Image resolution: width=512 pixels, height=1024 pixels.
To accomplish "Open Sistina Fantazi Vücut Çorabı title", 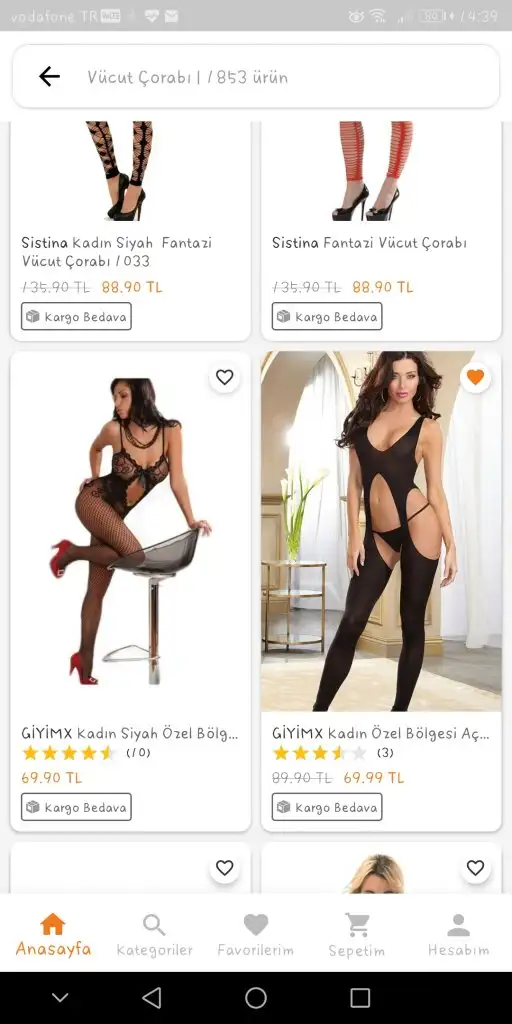I will click(370, 243).
